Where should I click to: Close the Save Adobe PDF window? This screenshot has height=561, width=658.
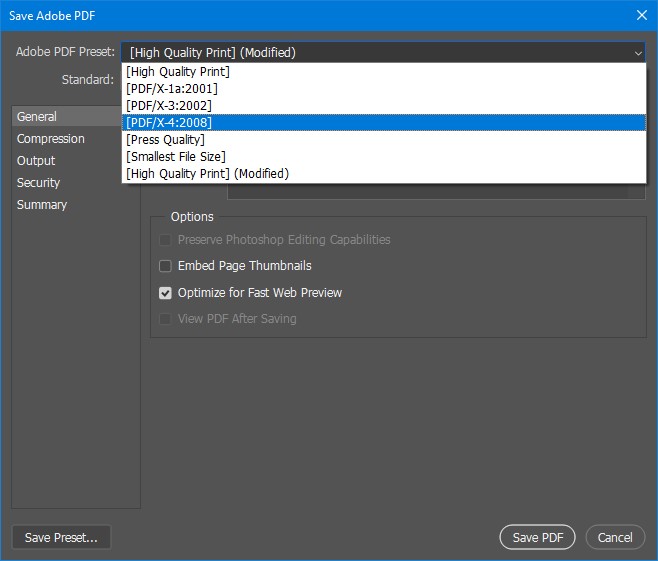tap(642, 15)
